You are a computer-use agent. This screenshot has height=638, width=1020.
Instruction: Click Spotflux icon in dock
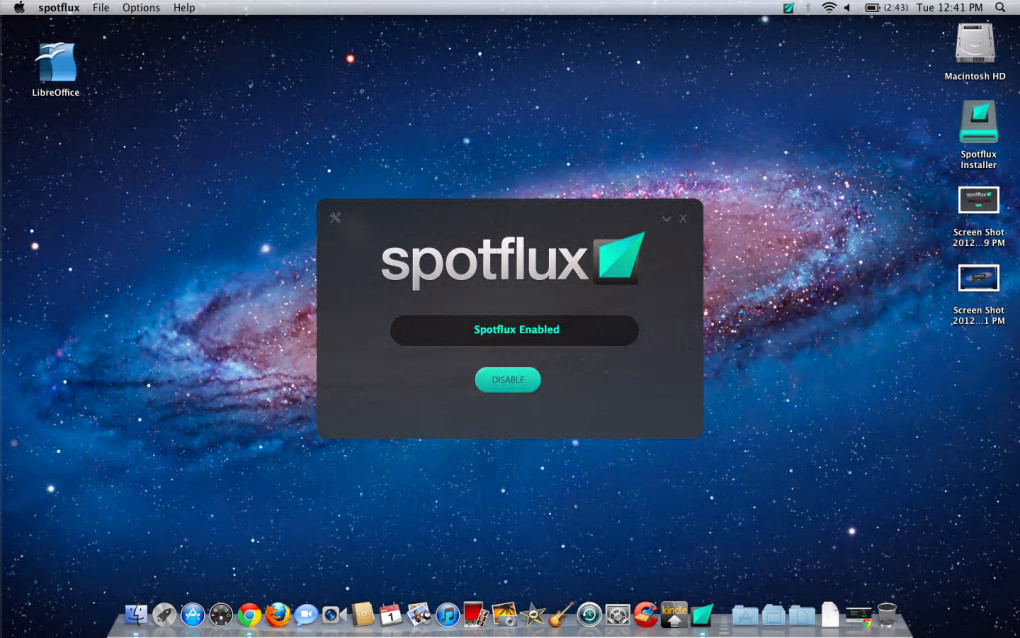(703, 615)
